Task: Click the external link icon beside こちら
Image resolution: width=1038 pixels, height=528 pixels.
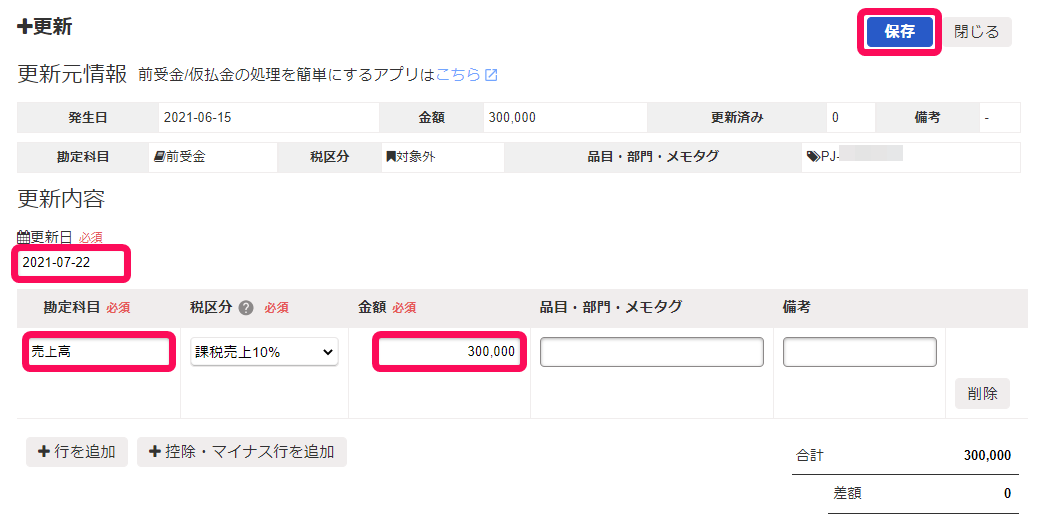Action: tap(491, 75)
